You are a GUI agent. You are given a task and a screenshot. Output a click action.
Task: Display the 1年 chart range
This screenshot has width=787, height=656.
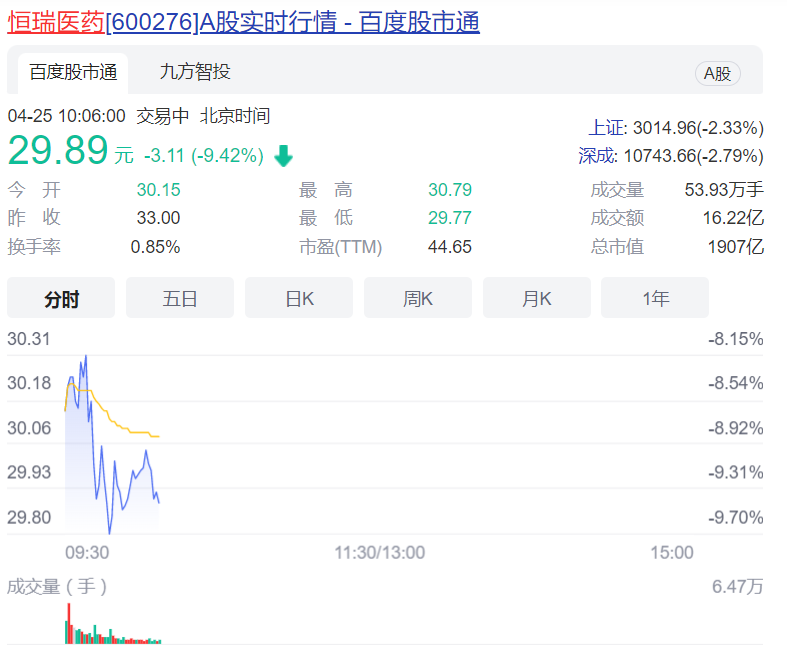point(656,298)
